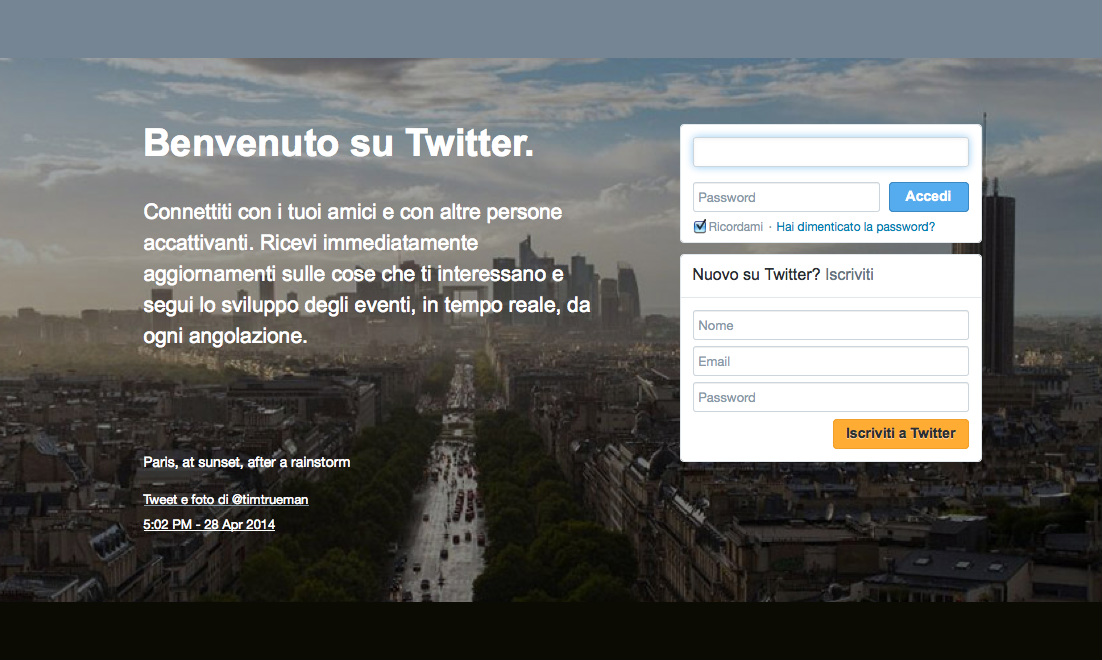
Task: Click the username field in the login box
Action: pos(830,152)
